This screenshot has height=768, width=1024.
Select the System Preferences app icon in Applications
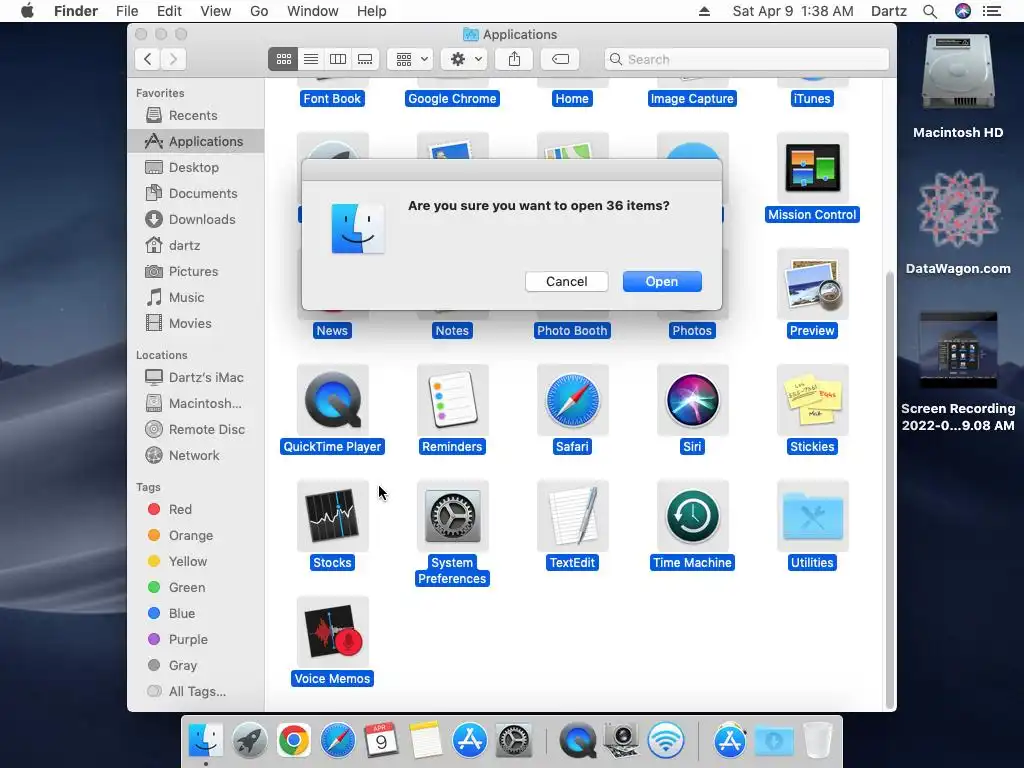[x=452, y=516]
